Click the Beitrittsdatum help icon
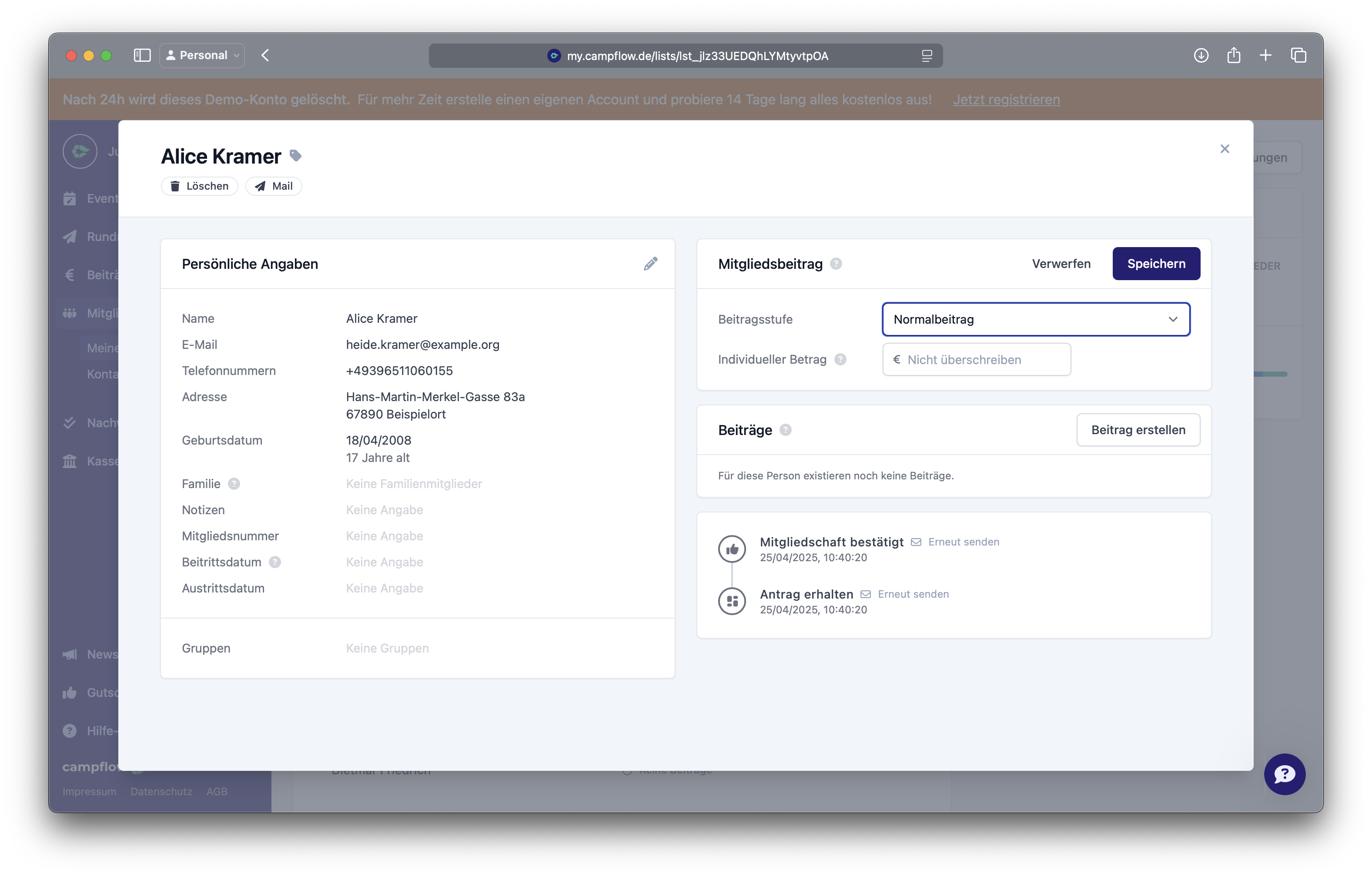The height and width of the screenshot is (877, 1372). click(274, 562)
